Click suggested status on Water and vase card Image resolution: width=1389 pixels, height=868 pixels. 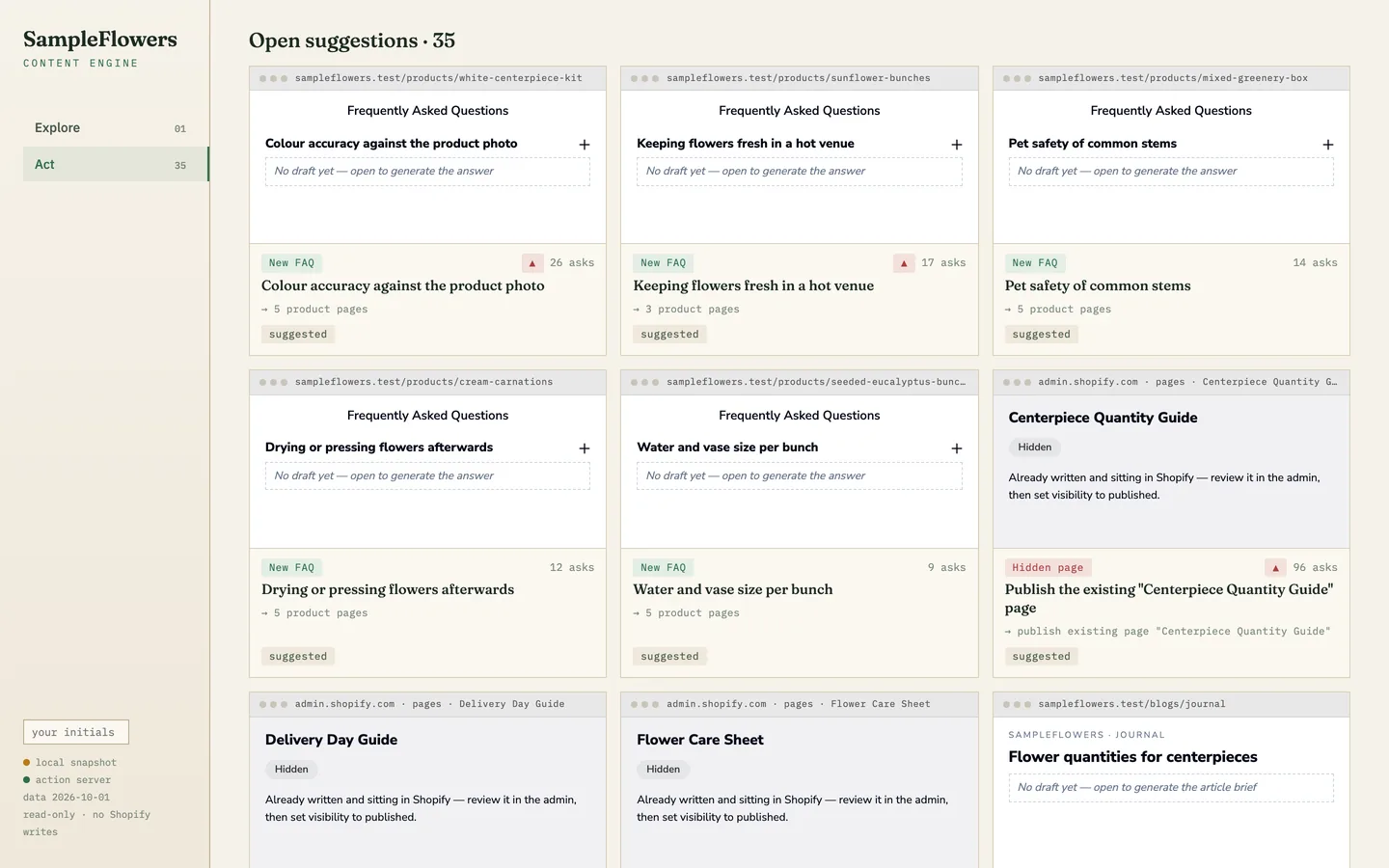pos(670,657)
